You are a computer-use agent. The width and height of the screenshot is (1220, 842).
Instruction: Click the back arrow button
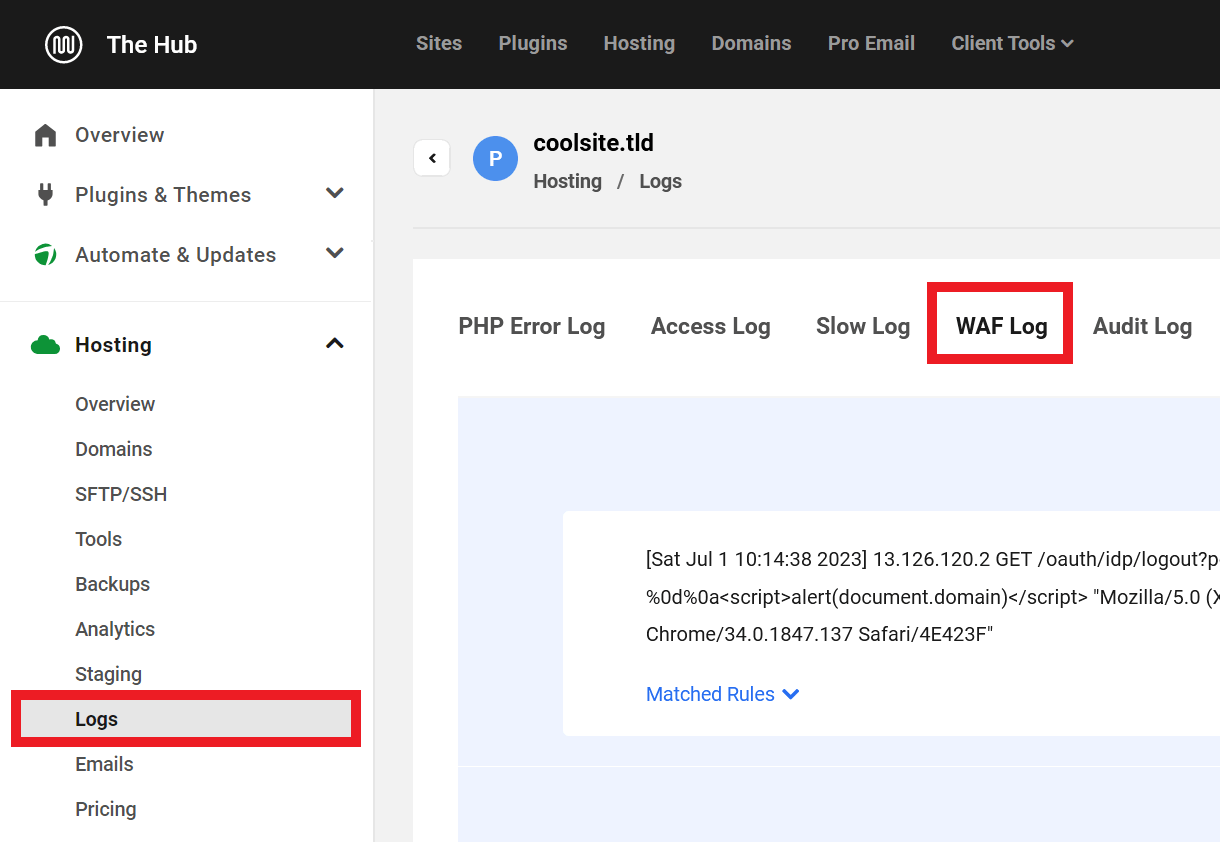(x=432, y=158)
